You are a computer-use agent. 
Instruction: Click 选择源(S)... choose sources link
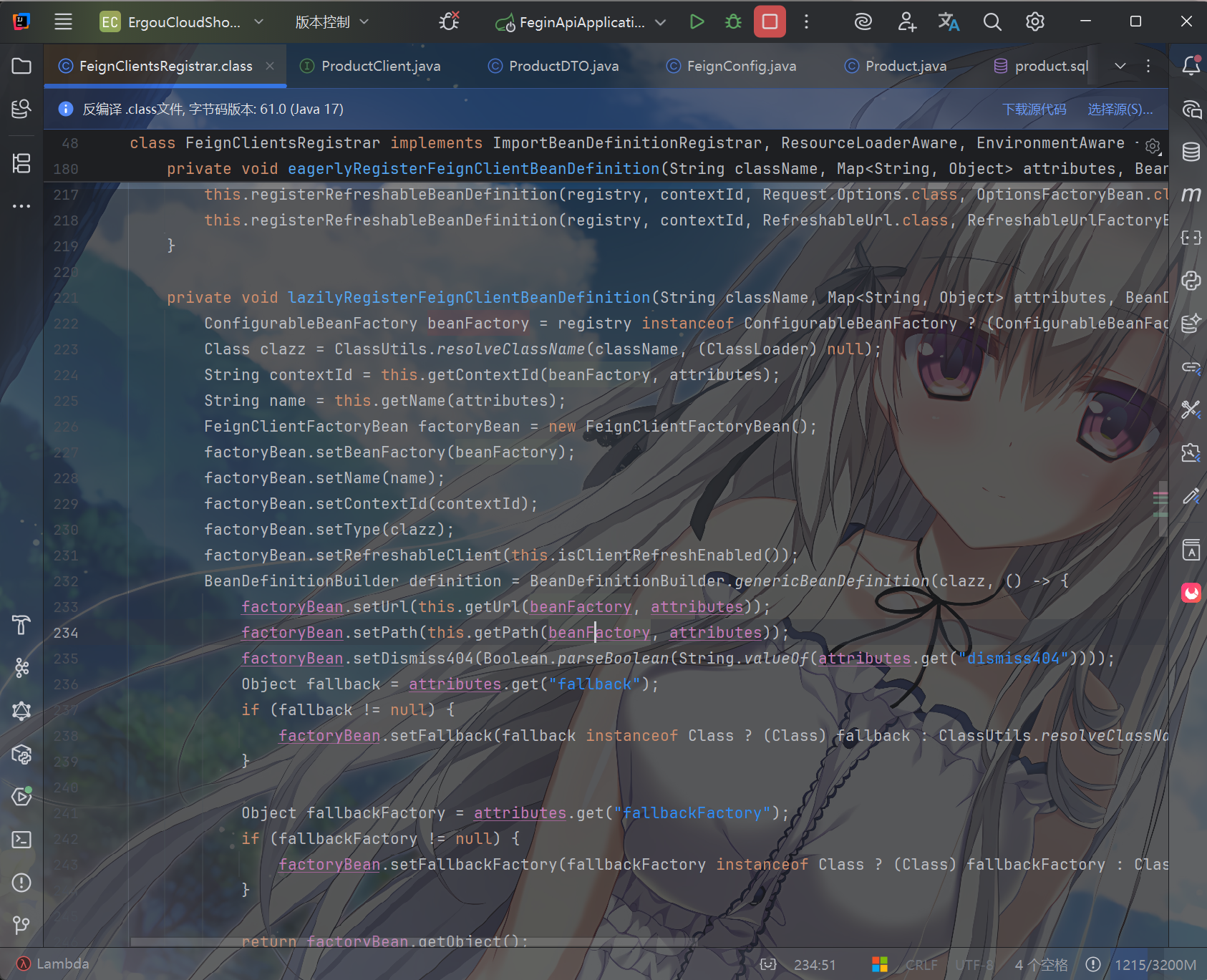(1120, 109)
